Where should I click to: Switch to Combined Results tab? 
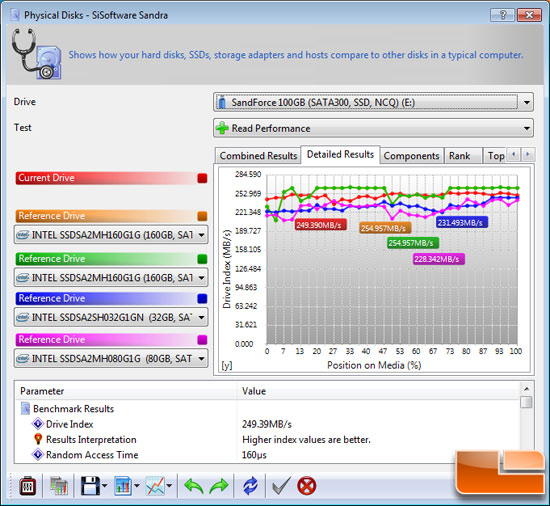(x=258, y=156)
